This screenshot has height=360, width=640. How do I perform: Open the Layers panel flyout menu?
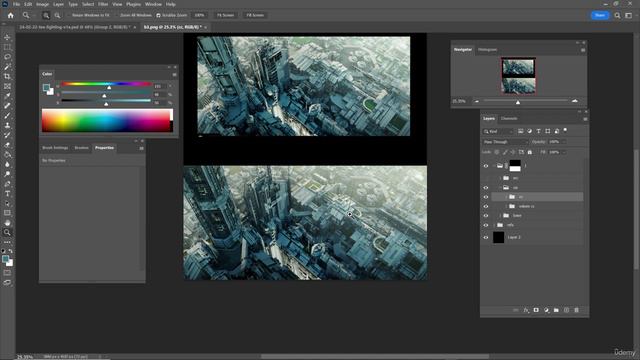[x=585, y=119]
